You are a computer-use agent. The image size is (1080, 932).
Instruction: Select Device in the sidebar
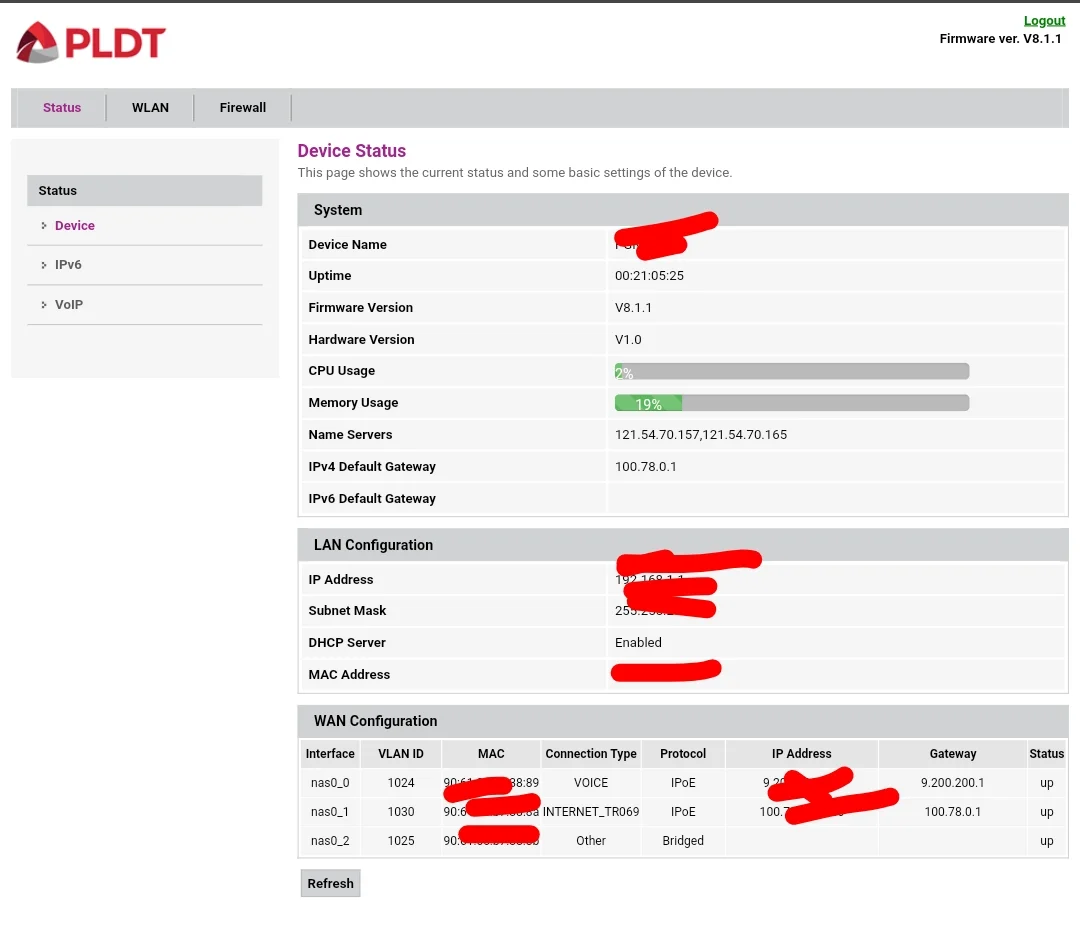tap(74, 225)
